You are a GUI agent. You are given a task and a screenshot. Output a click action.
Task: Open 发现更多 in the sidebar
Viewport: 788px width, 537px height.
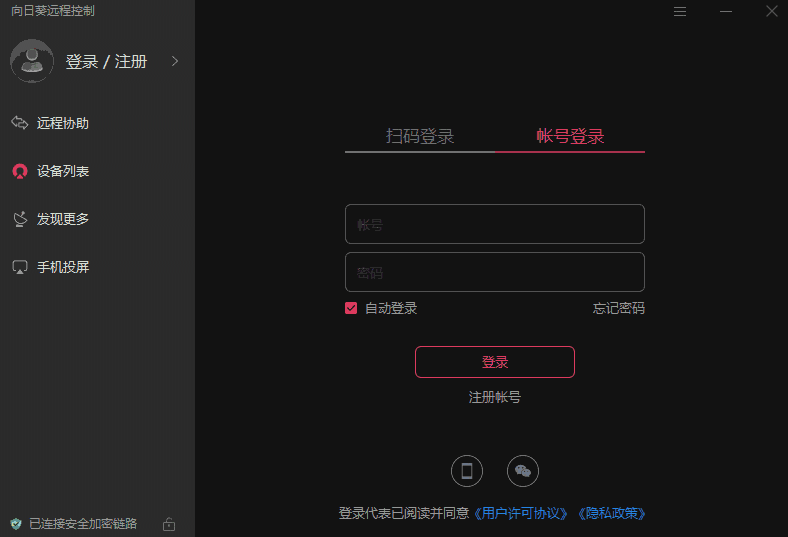pyautogui.click(x=63, y=219)
